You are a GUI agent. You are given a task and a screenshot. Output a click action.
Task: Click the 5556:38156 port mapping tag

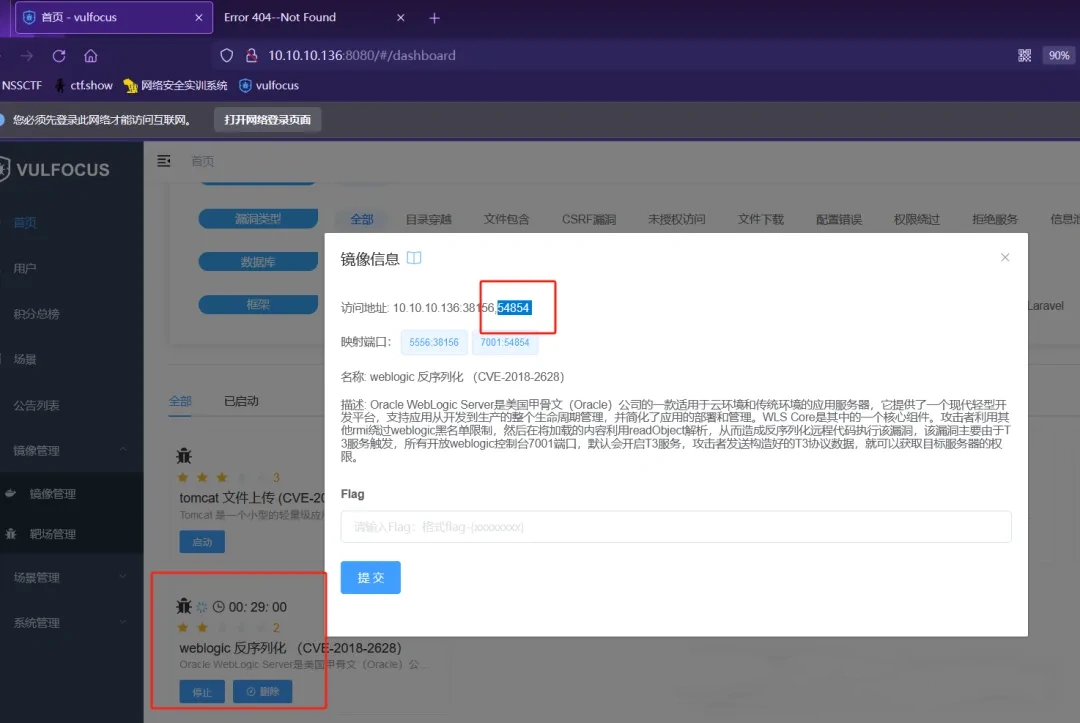(x=434, y=342)
